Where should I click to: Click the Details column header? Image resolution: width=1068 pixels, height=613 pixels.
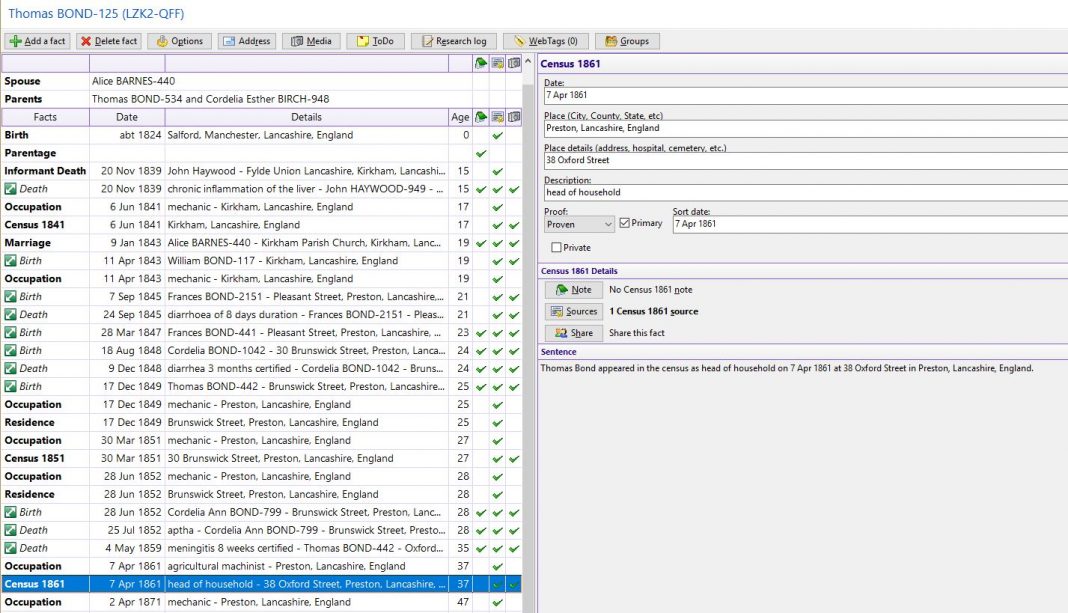pyautogui.click(x=307, y=117)
